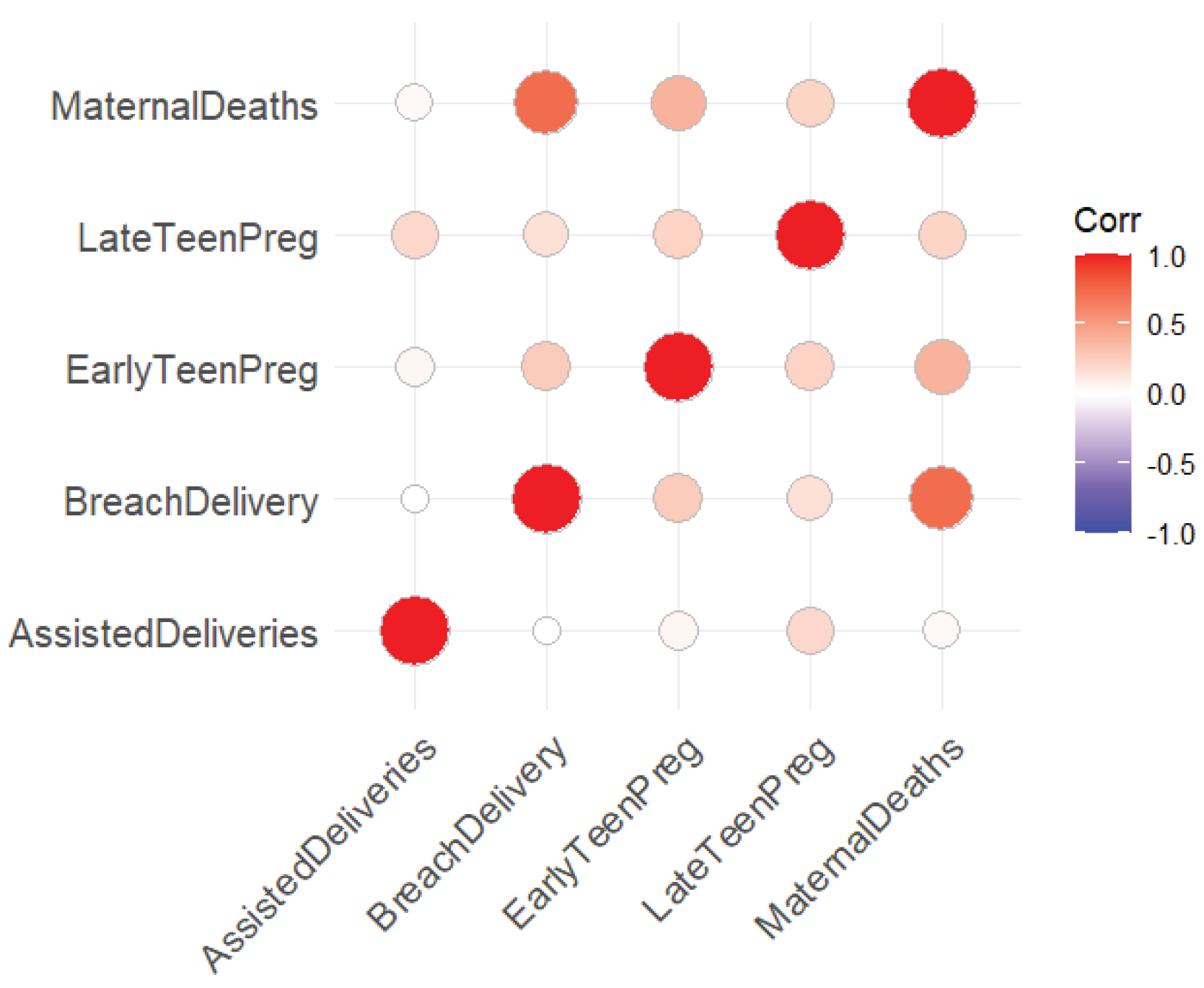Click the red EarlyTeenPreg diagonal circle
The height and width of the screenshot is (988, 1204).
[678, 367]
